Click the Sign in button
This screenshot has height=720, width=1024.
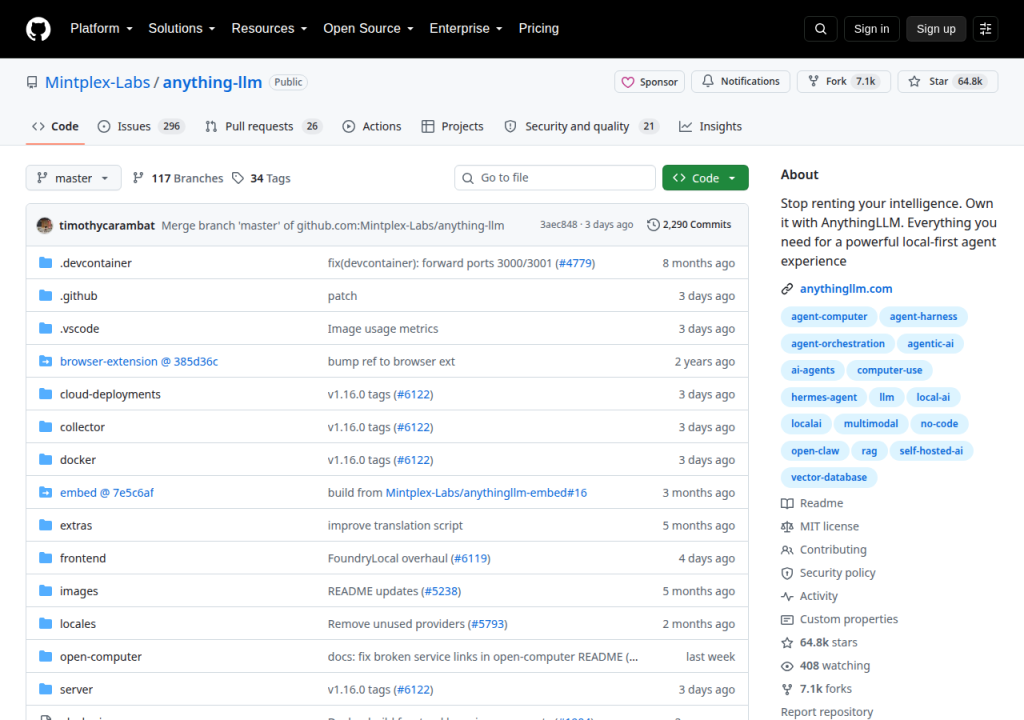point(871,29)
